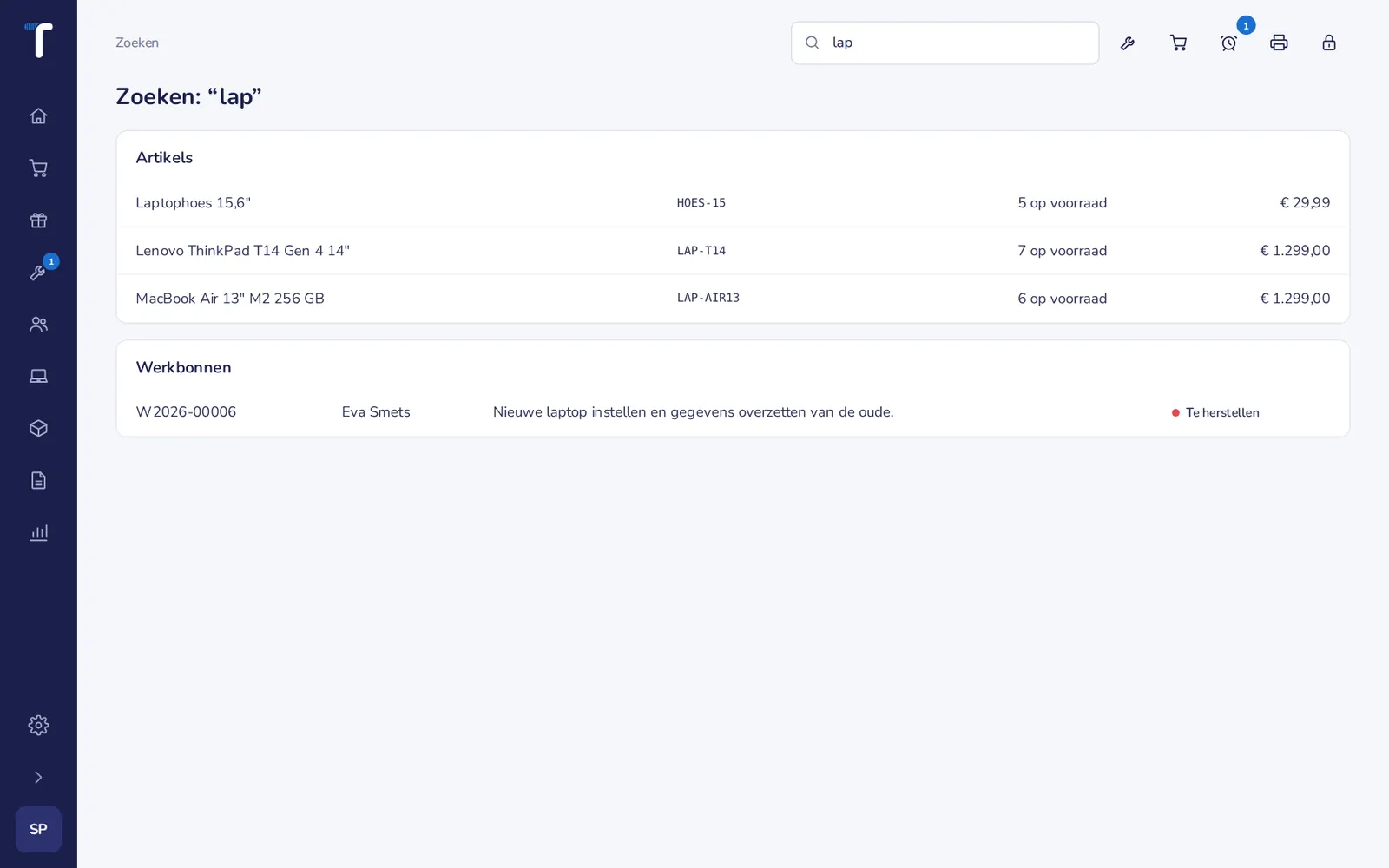Image resolution: width=1389 pixels, height=868 pixels.
Task: Open the gift icon in sidebar
Action: pyautogui.click(x=38, y=220)
